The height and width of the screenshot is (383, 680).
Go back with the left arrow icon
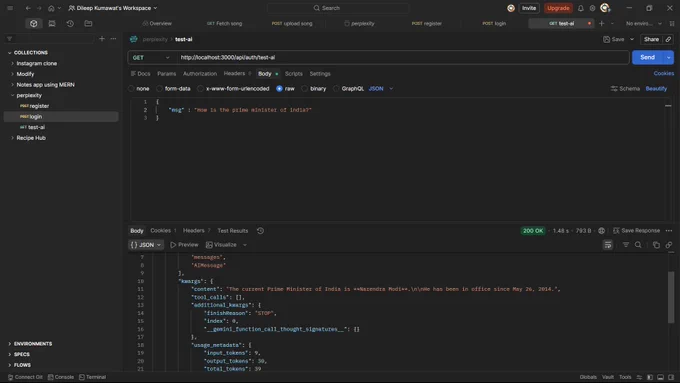pyautogui.click(x=28, y=8)
